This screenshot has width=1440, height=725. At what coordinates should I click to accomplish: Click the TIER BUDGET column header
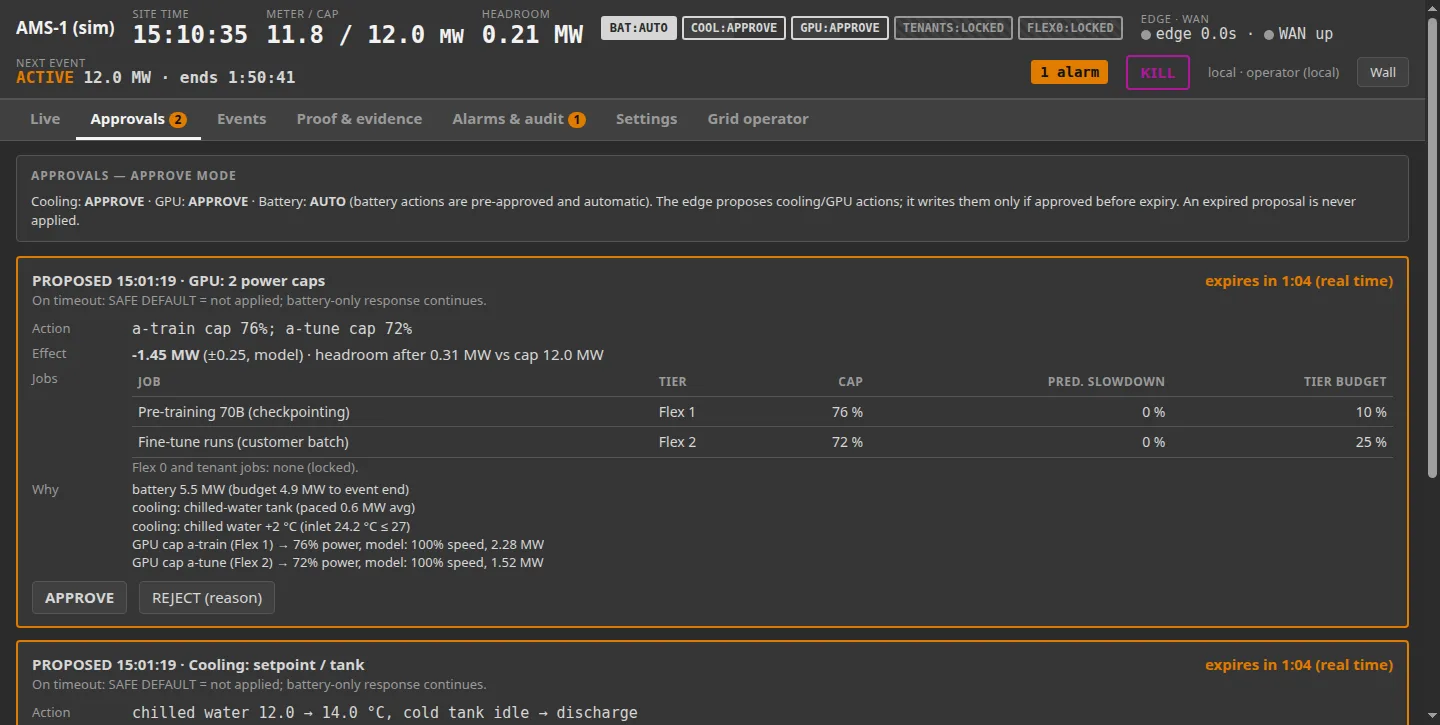tap(1345, 382)
